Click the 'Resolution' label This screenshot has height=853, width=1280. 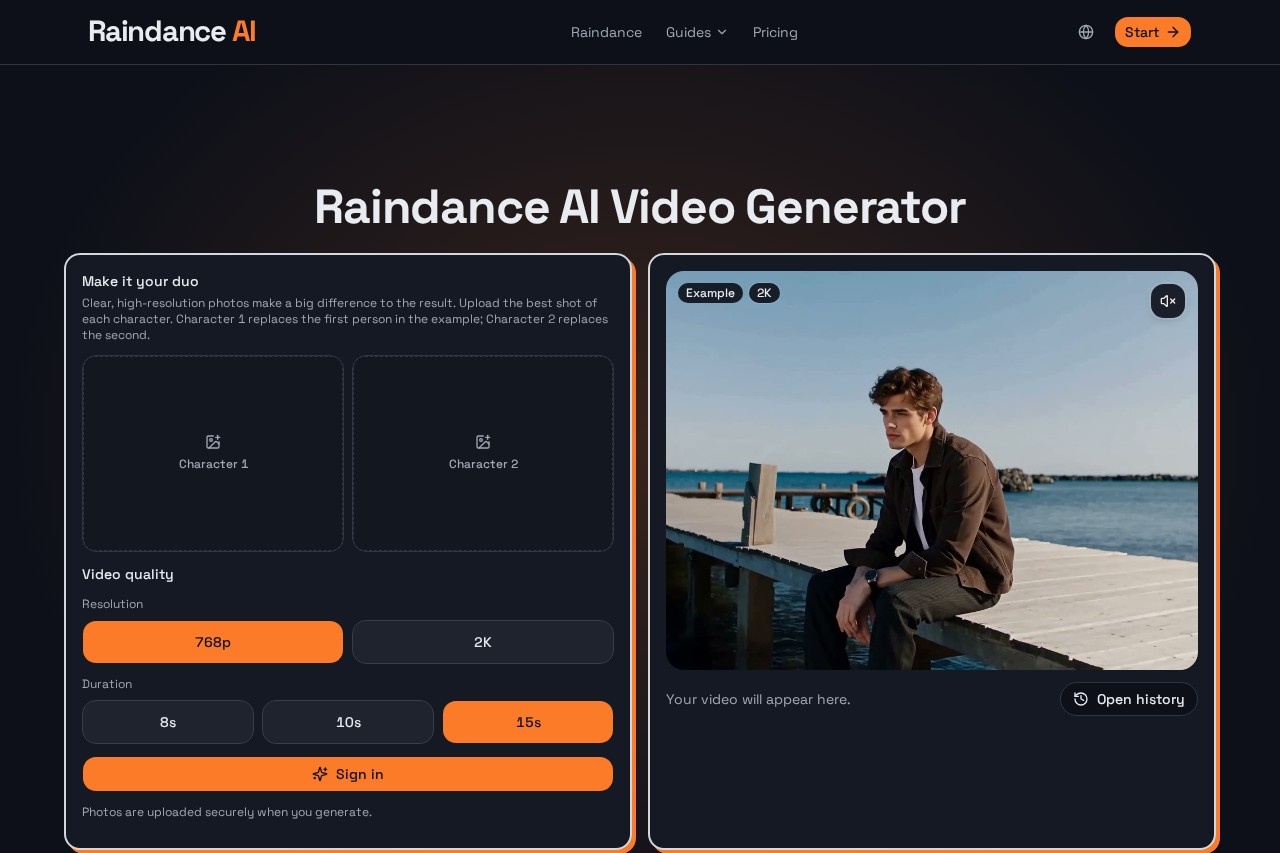click(112, 604)
